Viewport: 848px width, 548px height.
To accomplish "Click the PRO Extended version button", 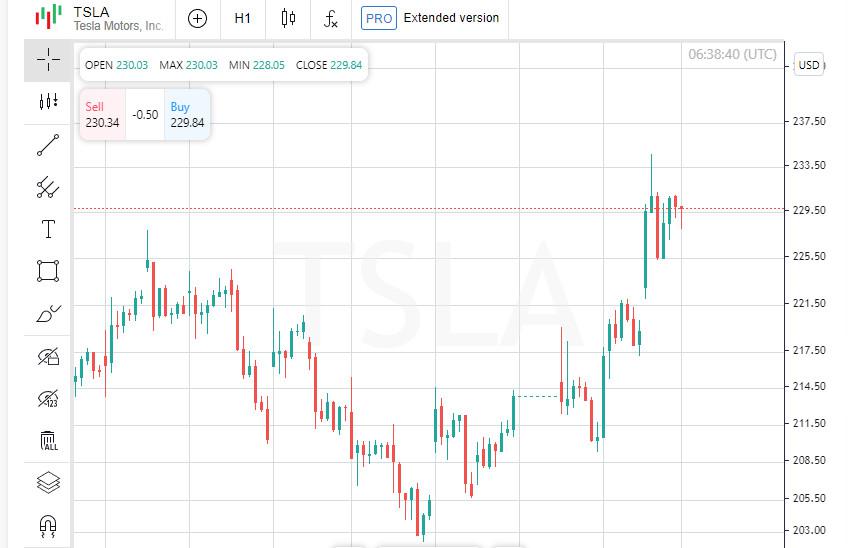I will pos(430,18).
